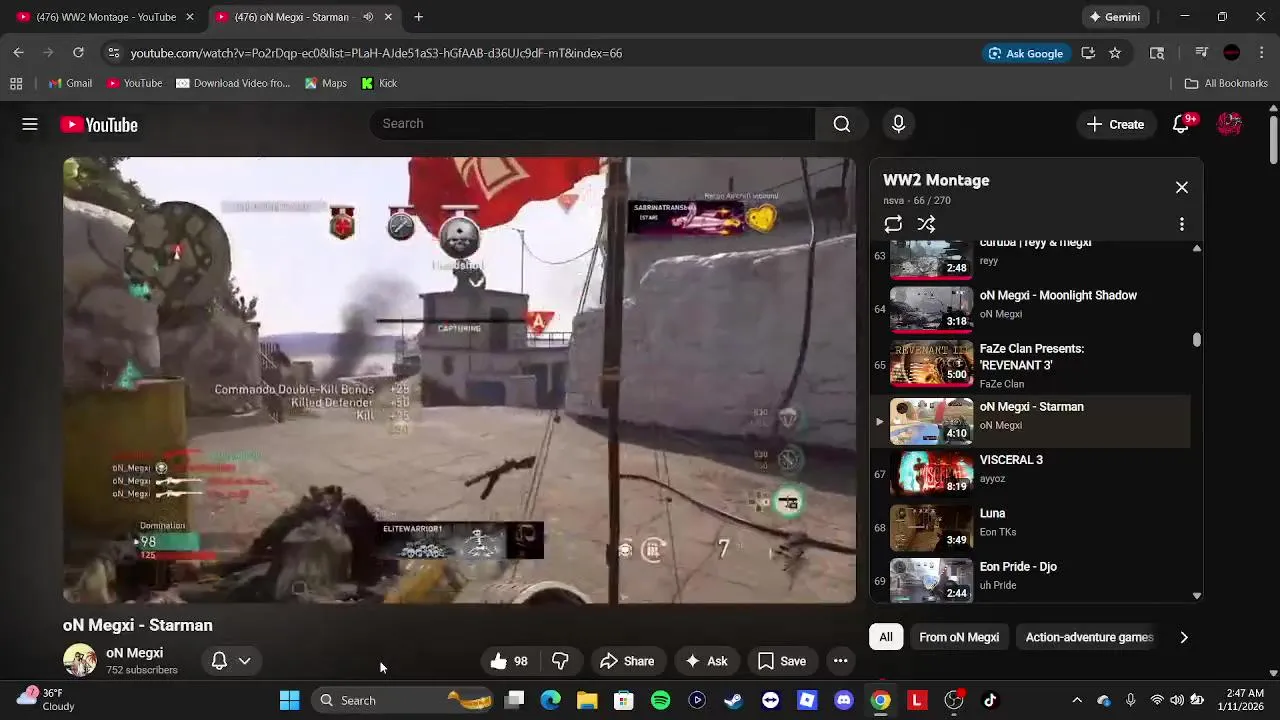Go back in browser history
This screenshot has width=1280, height=720.
[x=18, y=53]
